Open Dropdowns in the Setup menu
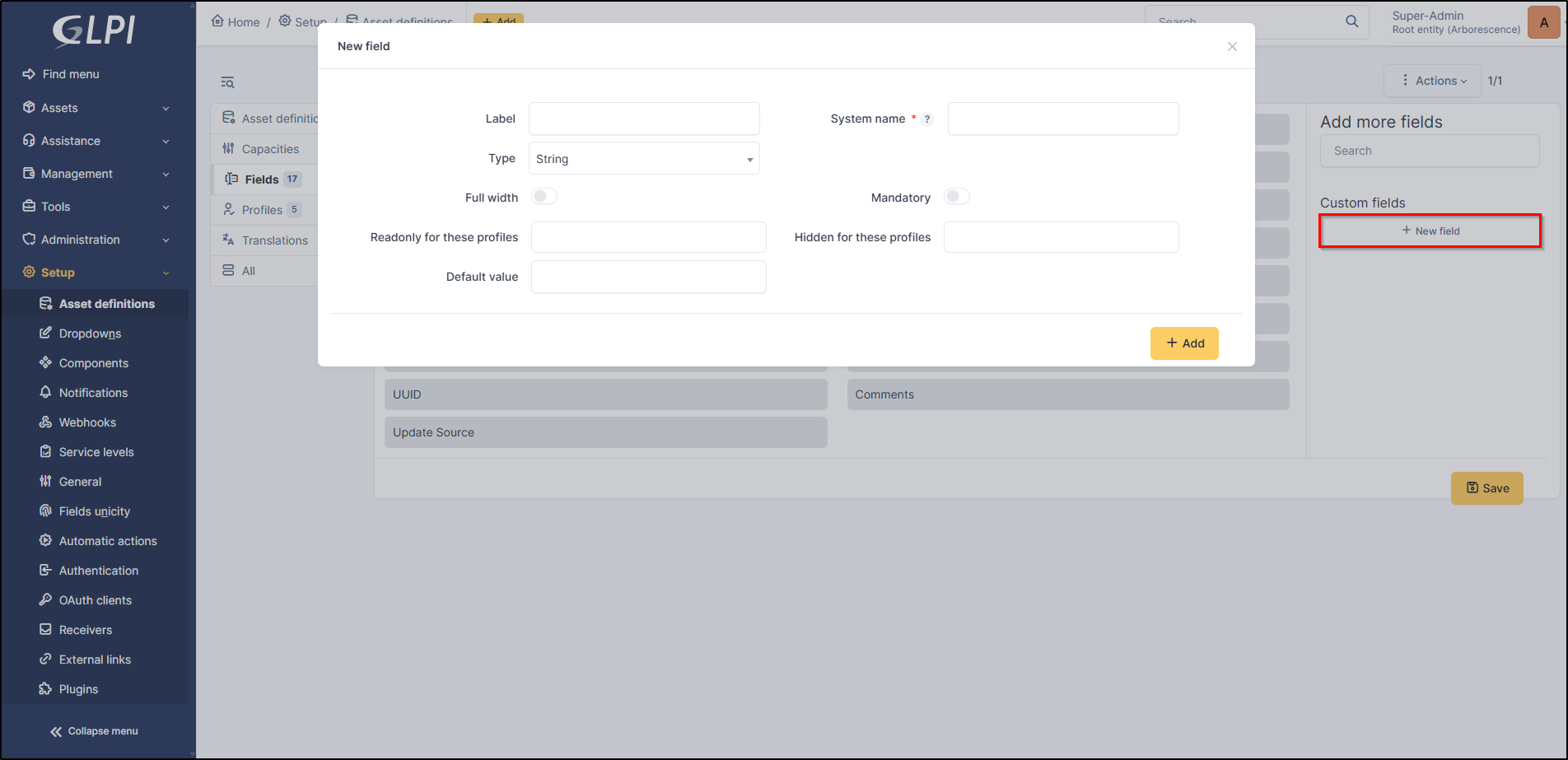1568x760 pixels. pos(90,333)
